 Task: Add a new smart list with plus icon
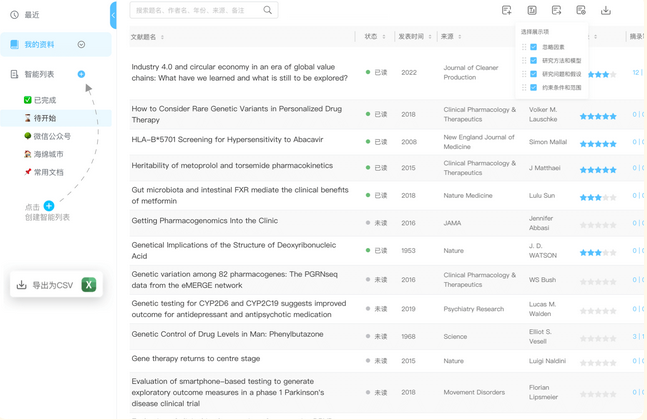81,74
